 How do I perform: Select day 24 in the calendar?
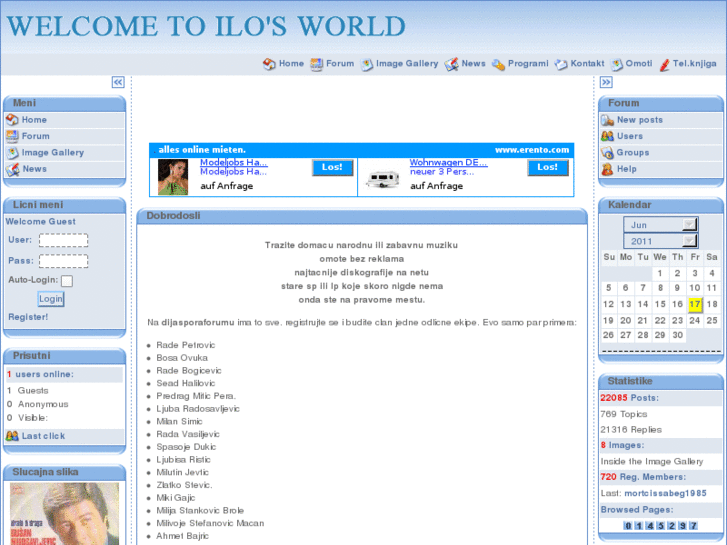[695, 321]
